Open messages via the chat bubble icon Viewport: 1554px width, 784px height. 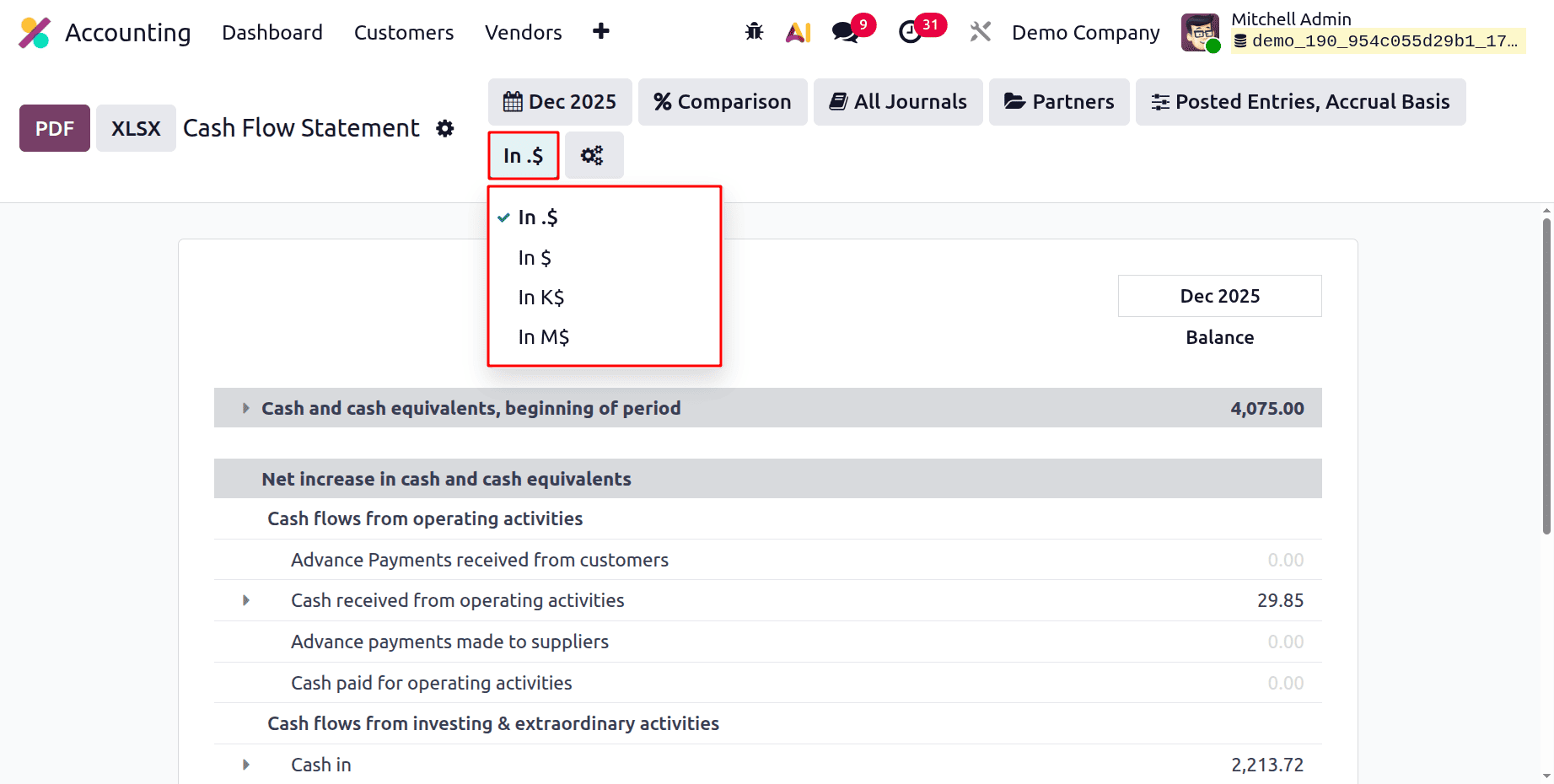pyautogui.click(x=845, y=32)
